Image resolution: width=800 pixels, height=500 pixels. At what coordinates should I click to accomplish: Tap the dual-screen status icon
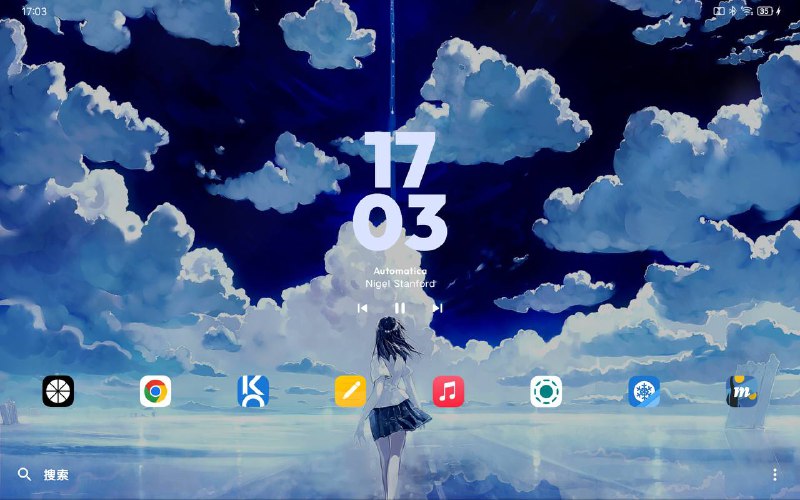(x=719, y=11)
